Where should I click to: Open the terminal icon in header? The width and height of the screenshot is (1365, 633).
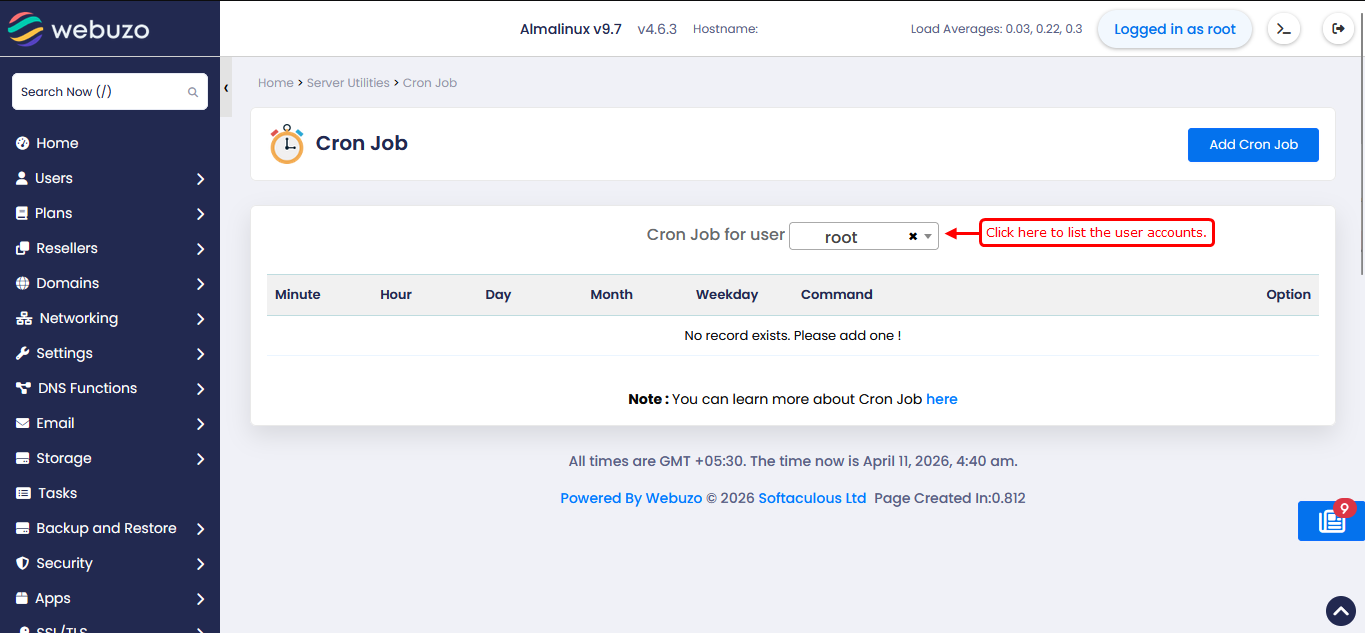click(x=1284, y=29)
